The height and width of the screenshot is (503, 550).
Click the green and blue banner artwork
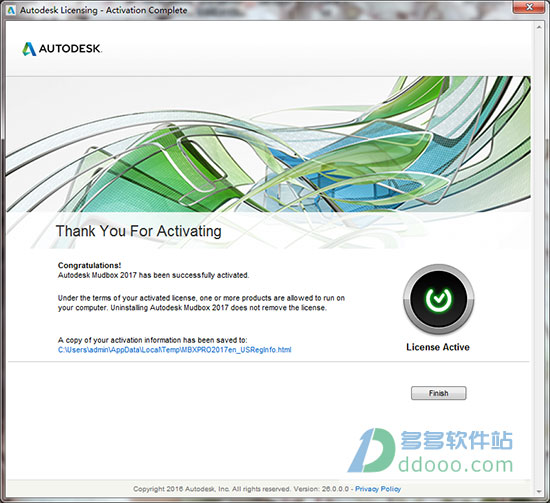click(268, 144)
